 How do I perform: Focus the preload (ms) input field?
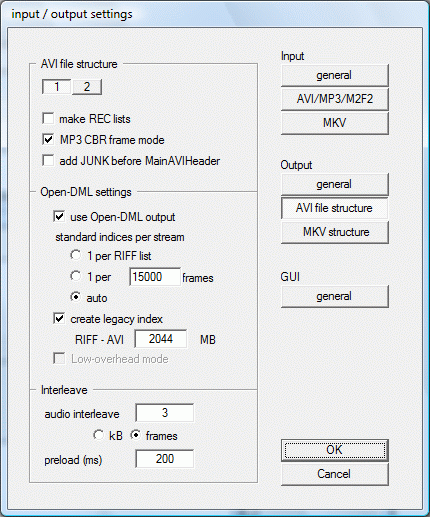coord(165,459)
